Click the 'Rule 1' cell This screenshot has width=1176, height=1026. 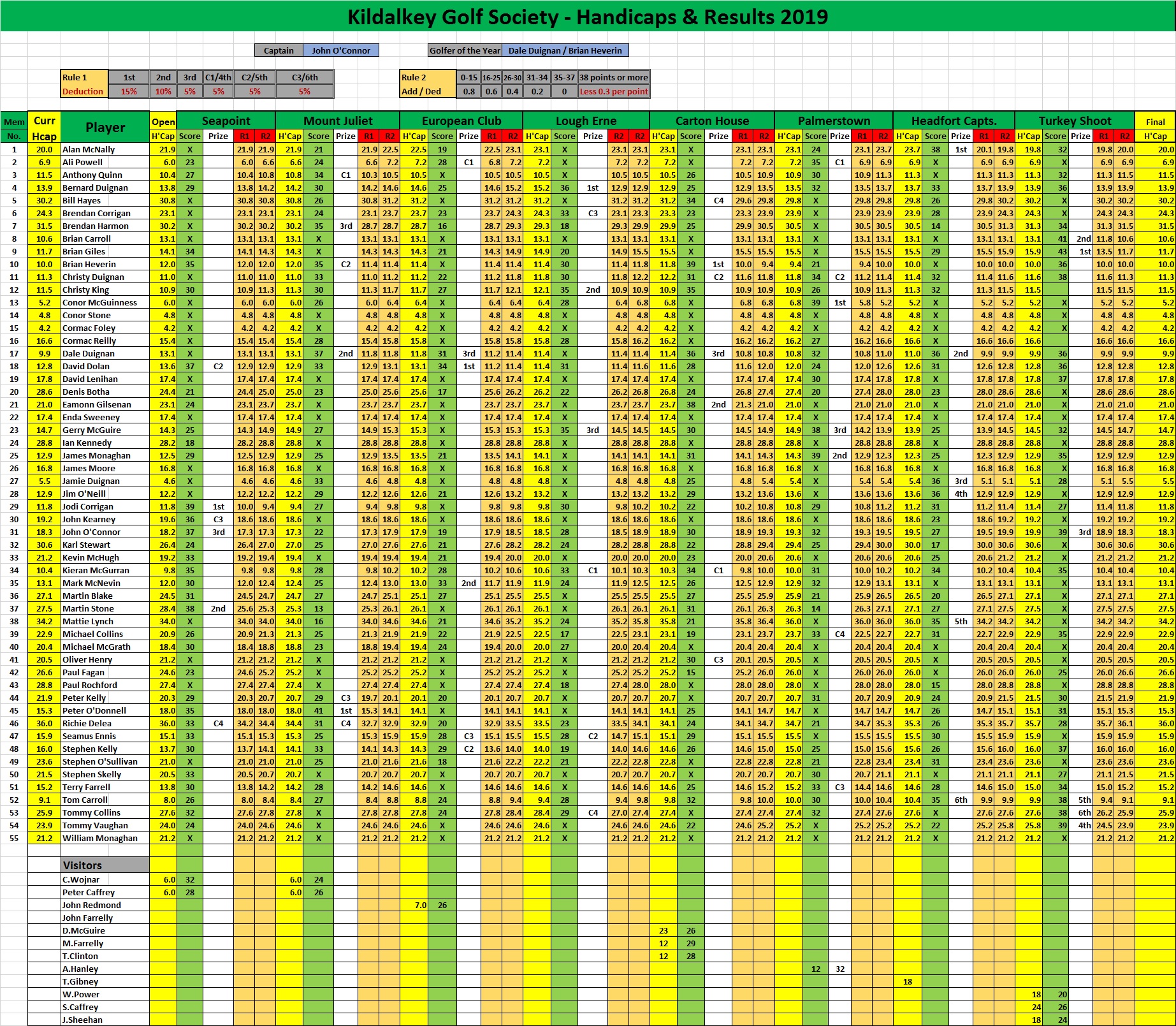pyautogui.click(x=84, y=77)
